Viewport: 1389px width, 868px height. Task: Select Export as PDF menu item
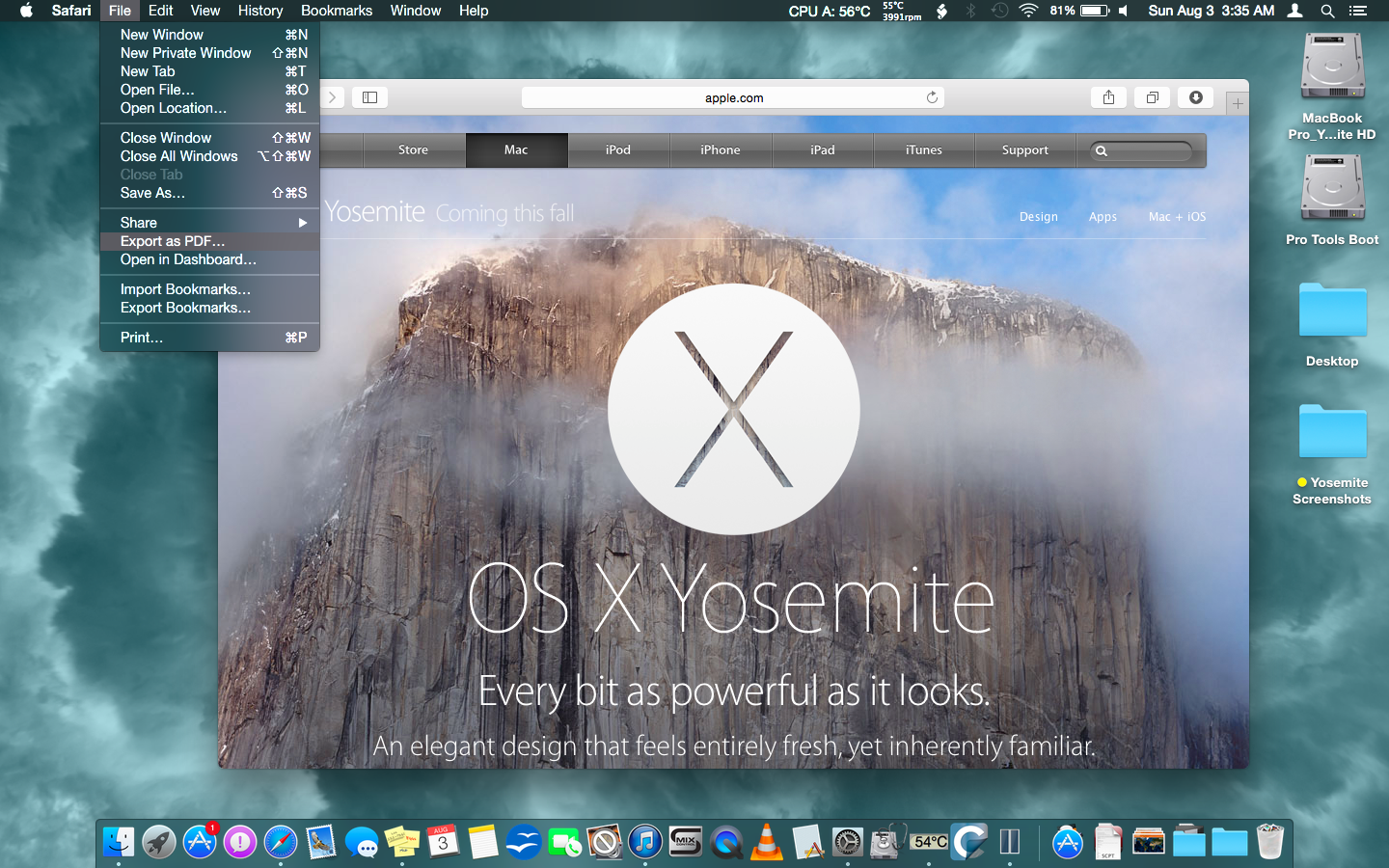[x=209, y=241]
